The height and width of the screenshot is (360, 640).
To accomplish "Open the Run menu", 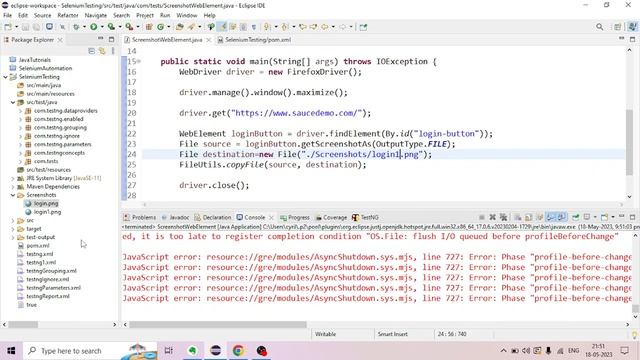I will click(x=165, y=15).
